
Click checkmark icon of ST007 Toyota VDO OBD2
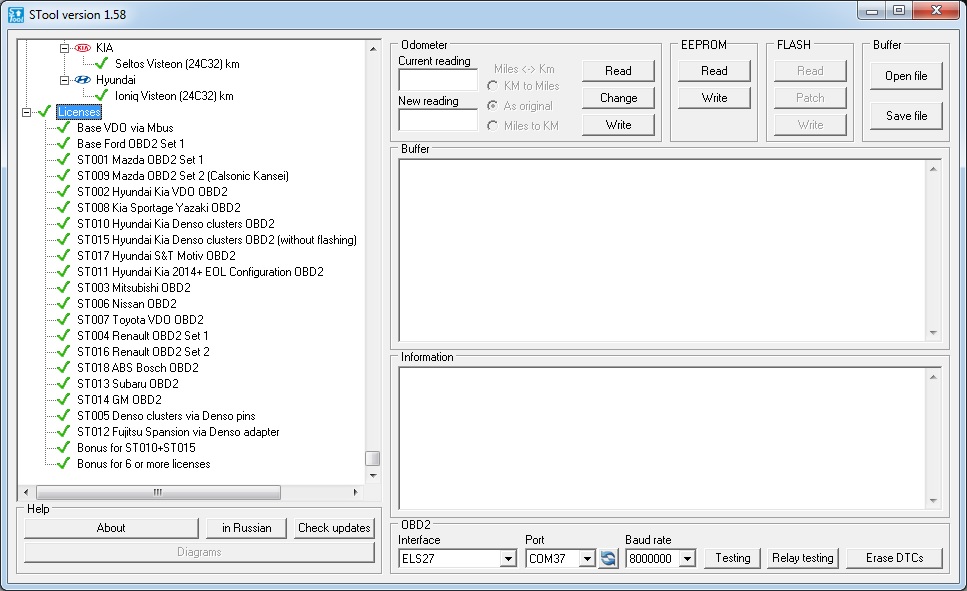pos(64,320)
